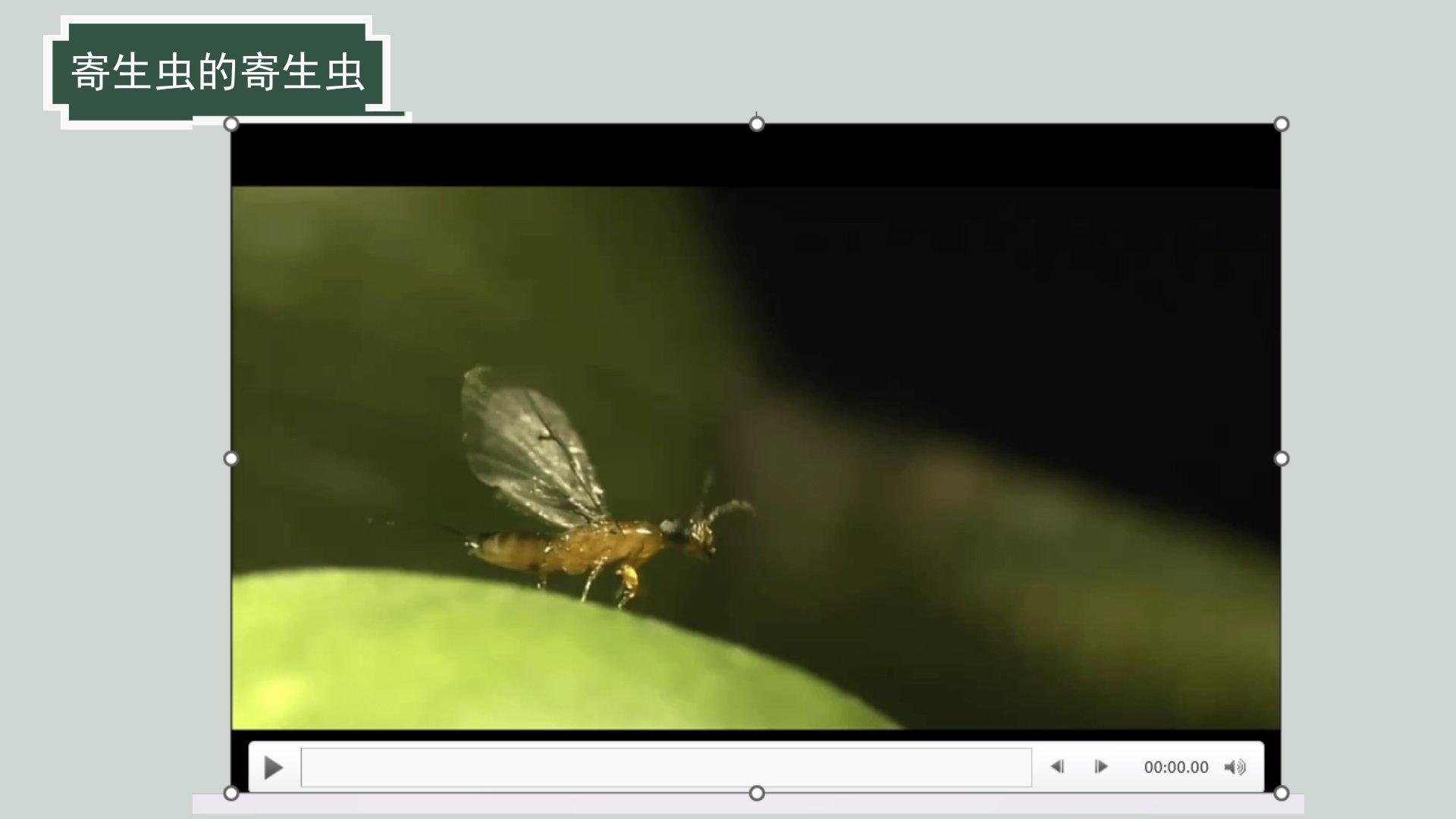
Task: Click the video seek progress bar
Action: point(666,767)
